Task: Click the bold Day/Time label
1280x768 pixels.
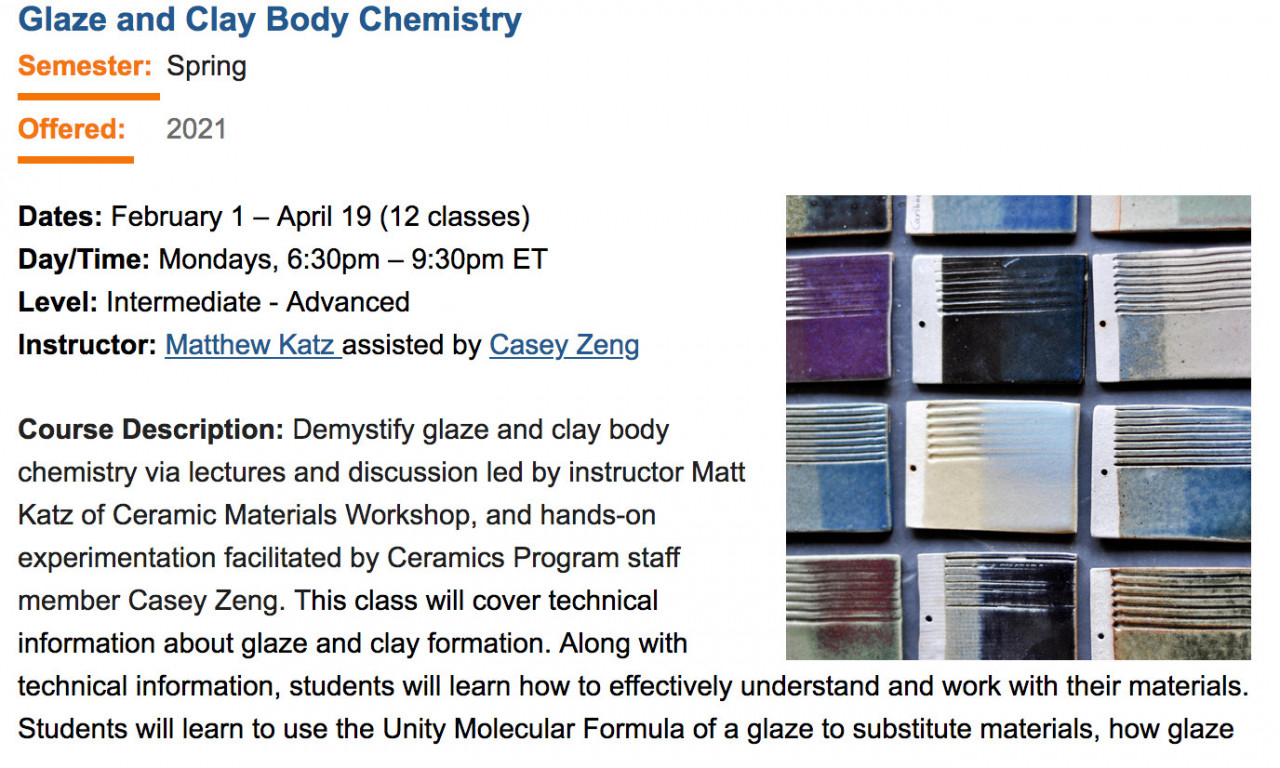Action: pyautogui.click(x=84, y=260)
